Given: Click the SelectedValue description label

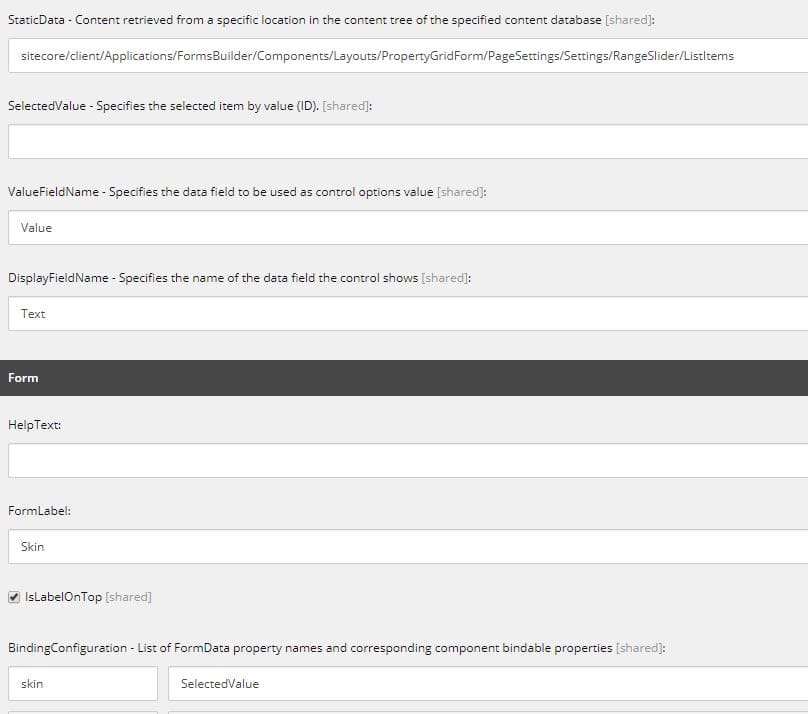Looking at the screenshot, I should click(x=190, y=106).
